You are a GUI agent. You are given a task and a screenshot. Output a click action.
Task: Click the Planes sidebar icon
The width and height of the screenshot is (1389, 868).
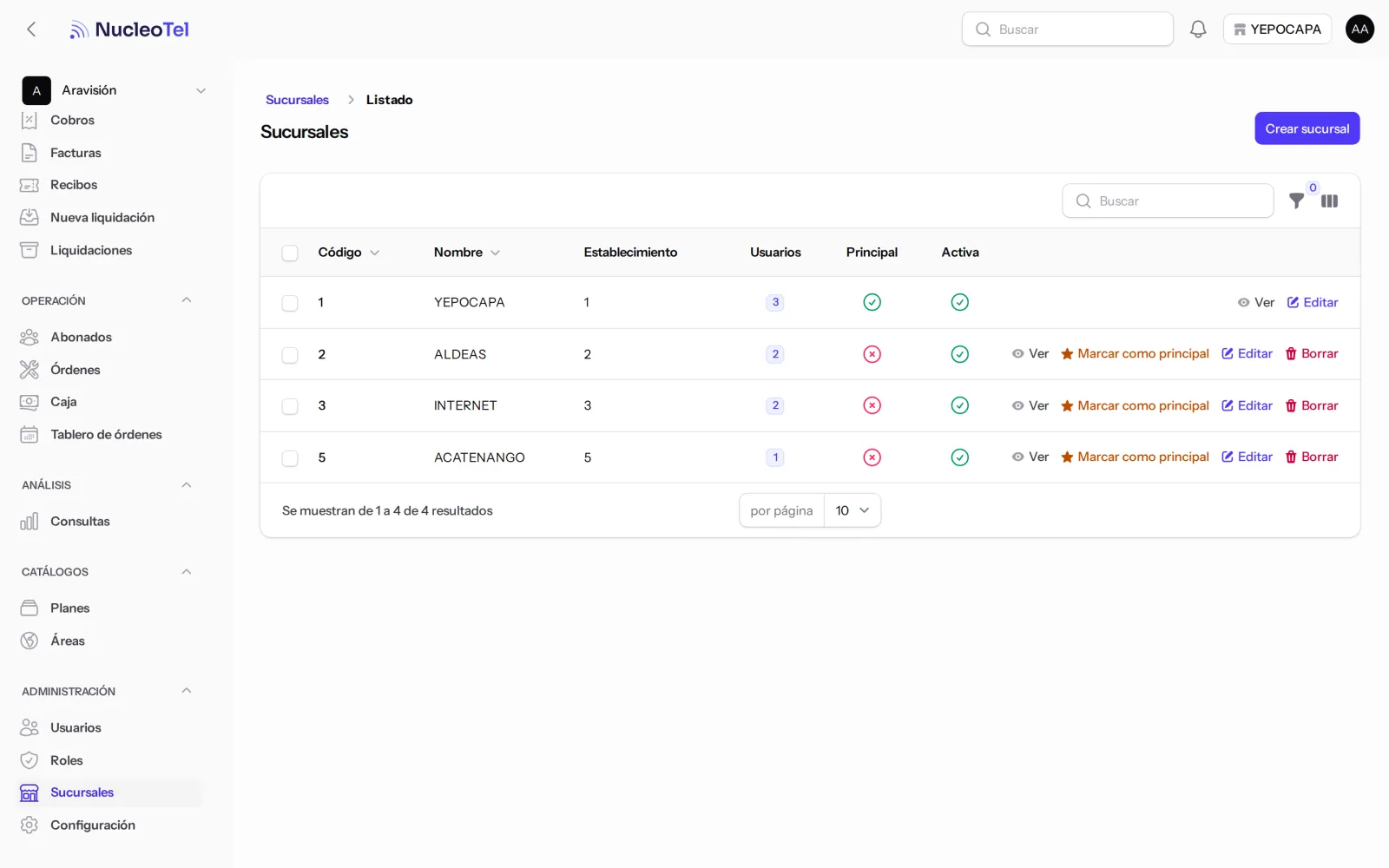pyautogui.click(x=30, y=608)
